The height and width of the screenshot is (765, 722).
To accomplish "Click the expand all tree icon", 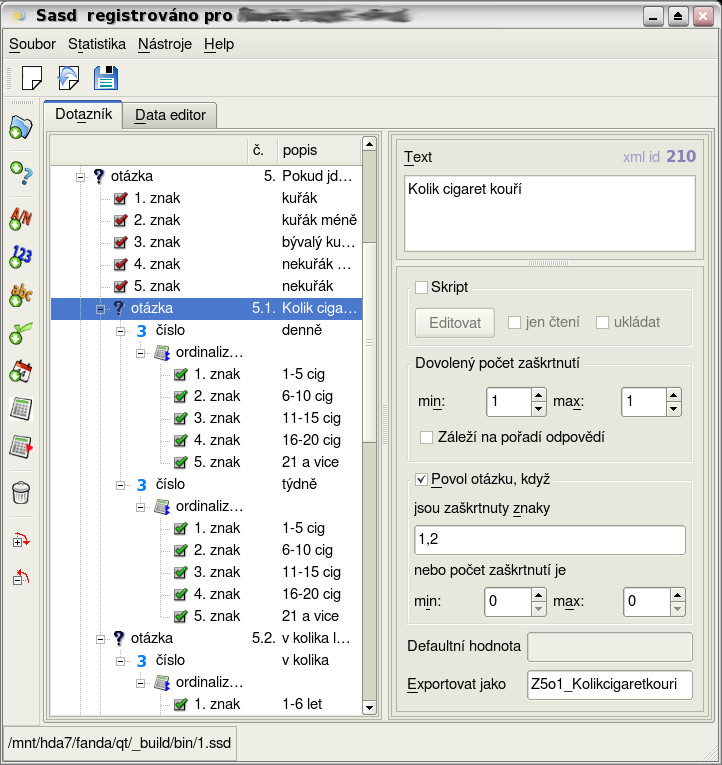I will (21, 540).
